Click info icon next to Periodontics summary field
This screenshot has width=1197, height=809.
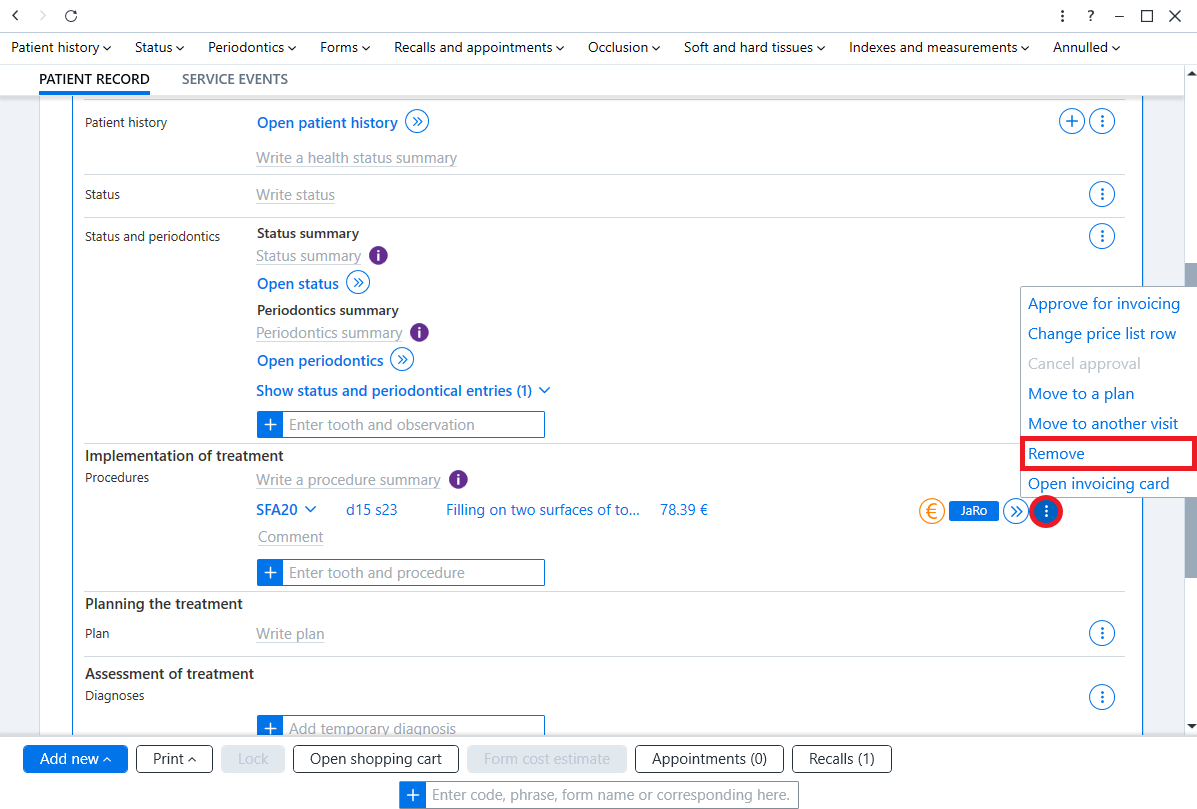(419, 332)
